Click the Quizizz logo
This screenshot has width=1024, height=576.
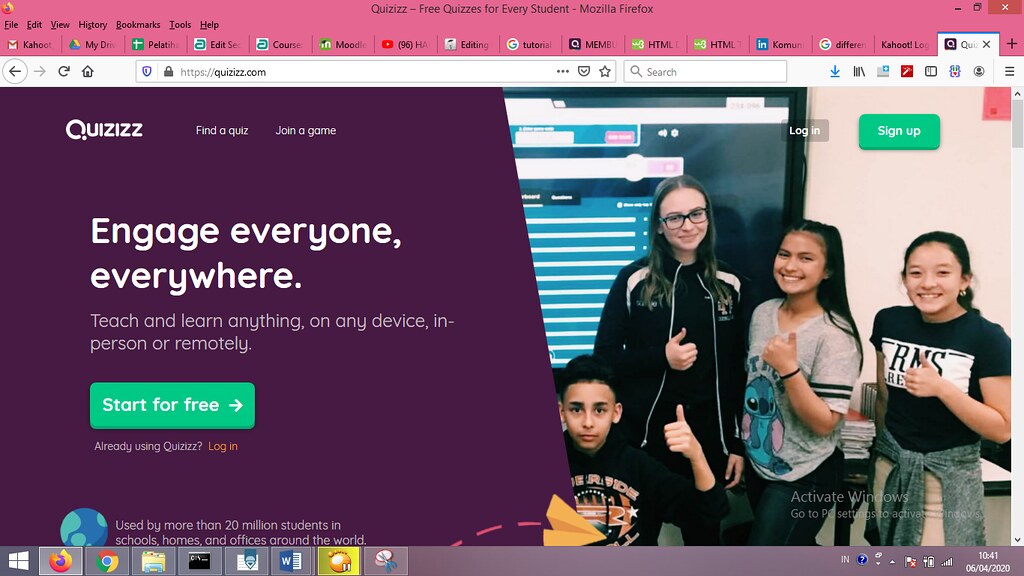104,129
